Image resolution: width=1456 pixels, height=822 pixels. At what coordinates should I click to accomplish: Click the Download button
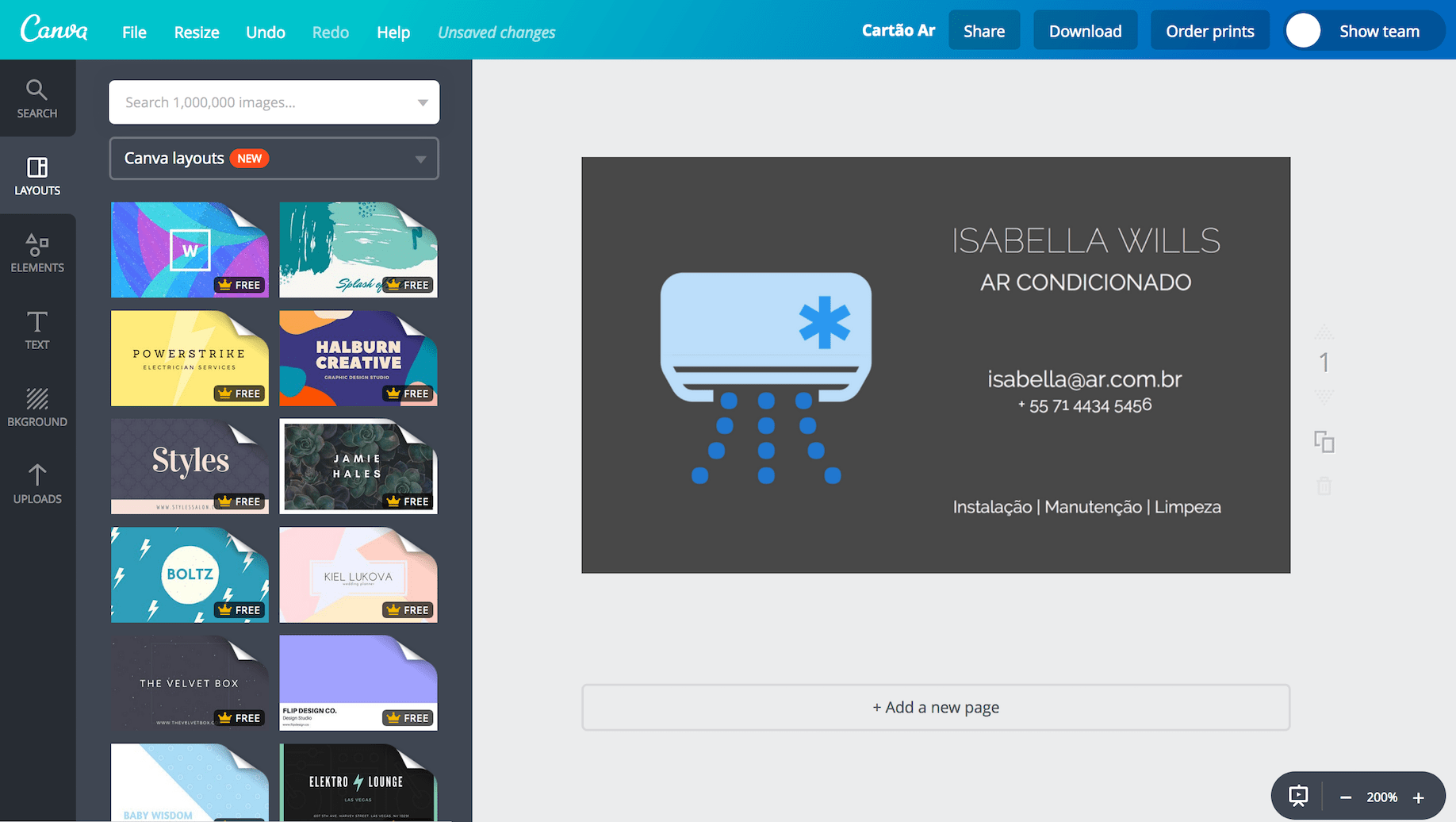click(x=1085, y=31)
